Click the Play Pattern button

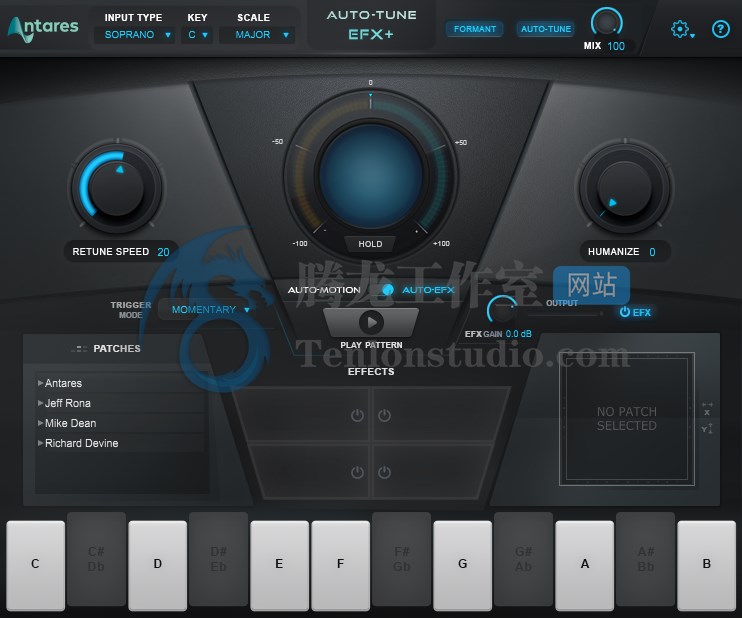pos(371,322)
